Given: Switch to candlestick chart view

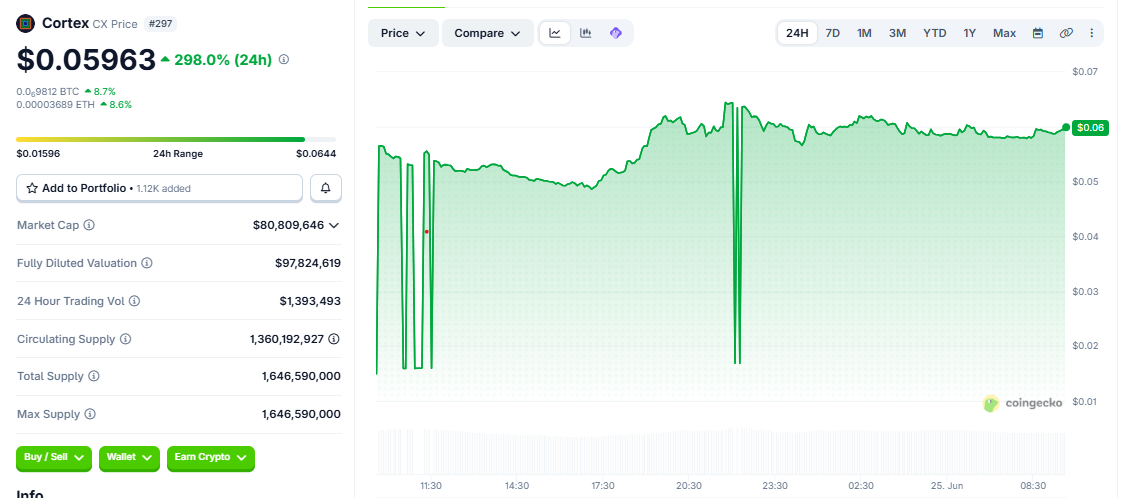Looking at the screenshot, I should [x=586, y=33].
